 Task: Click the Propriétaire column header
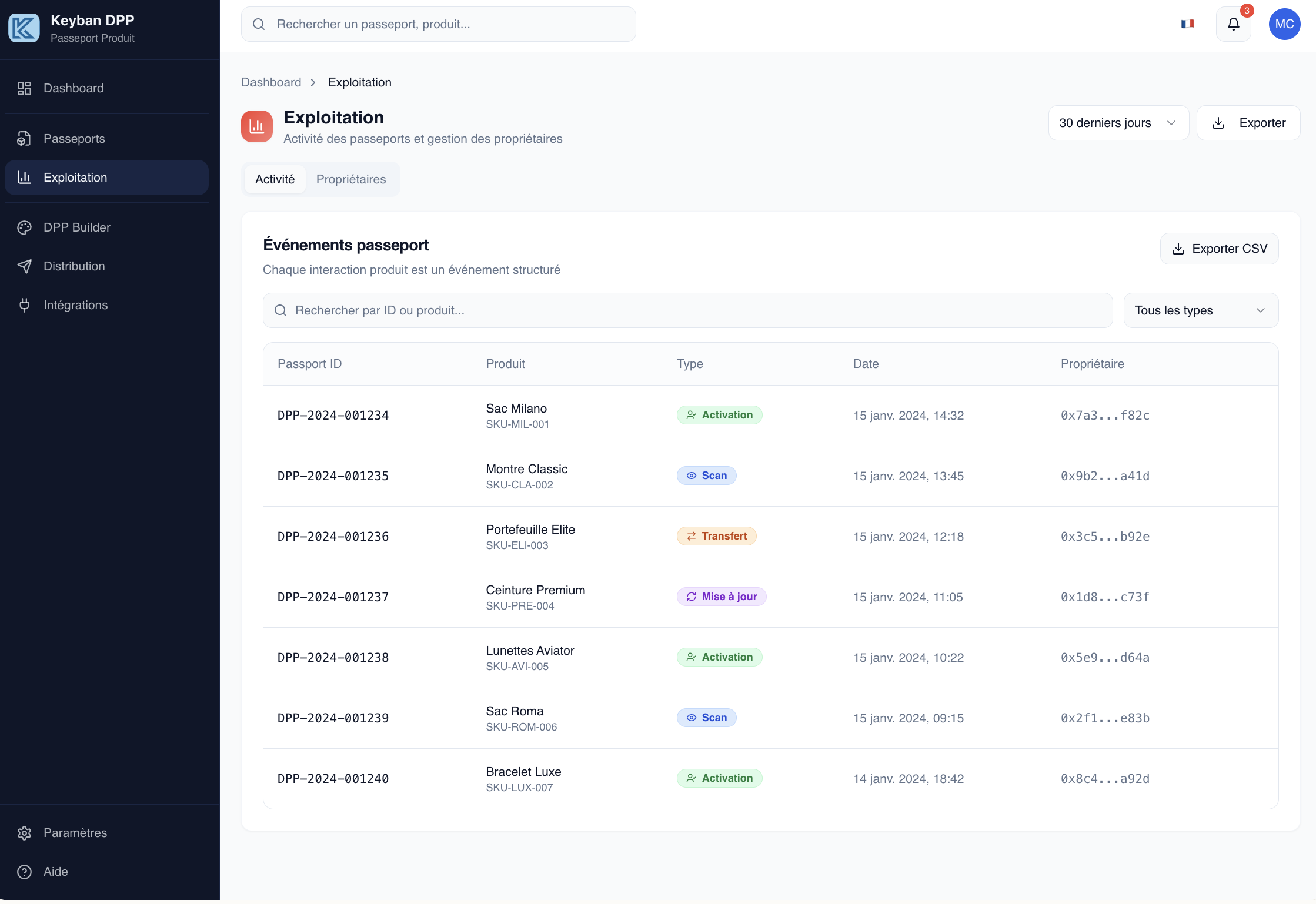click(1093, 364)
